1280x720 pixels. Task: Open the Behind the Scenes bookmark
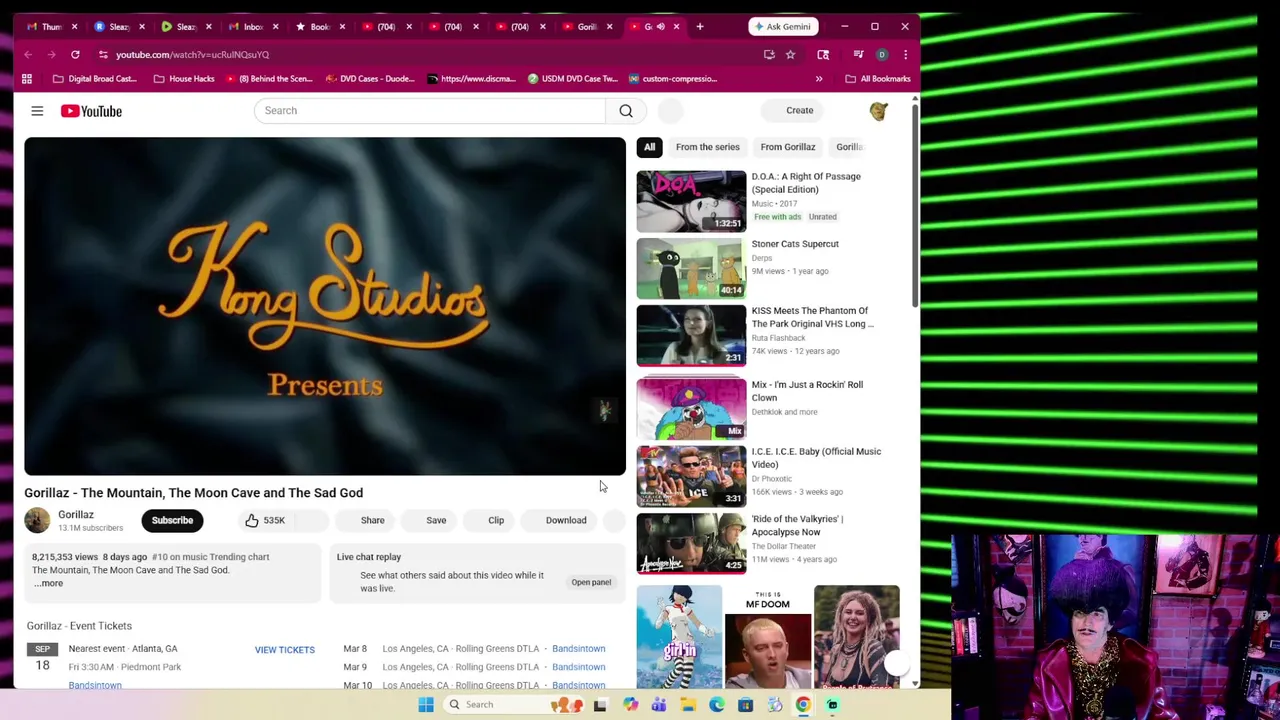269,79
